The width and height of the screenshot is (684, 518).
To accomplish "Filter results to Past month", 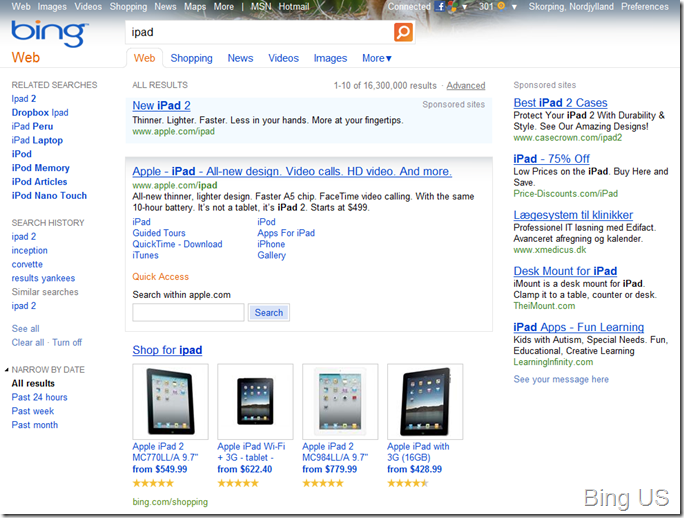I will pos(34,425).
